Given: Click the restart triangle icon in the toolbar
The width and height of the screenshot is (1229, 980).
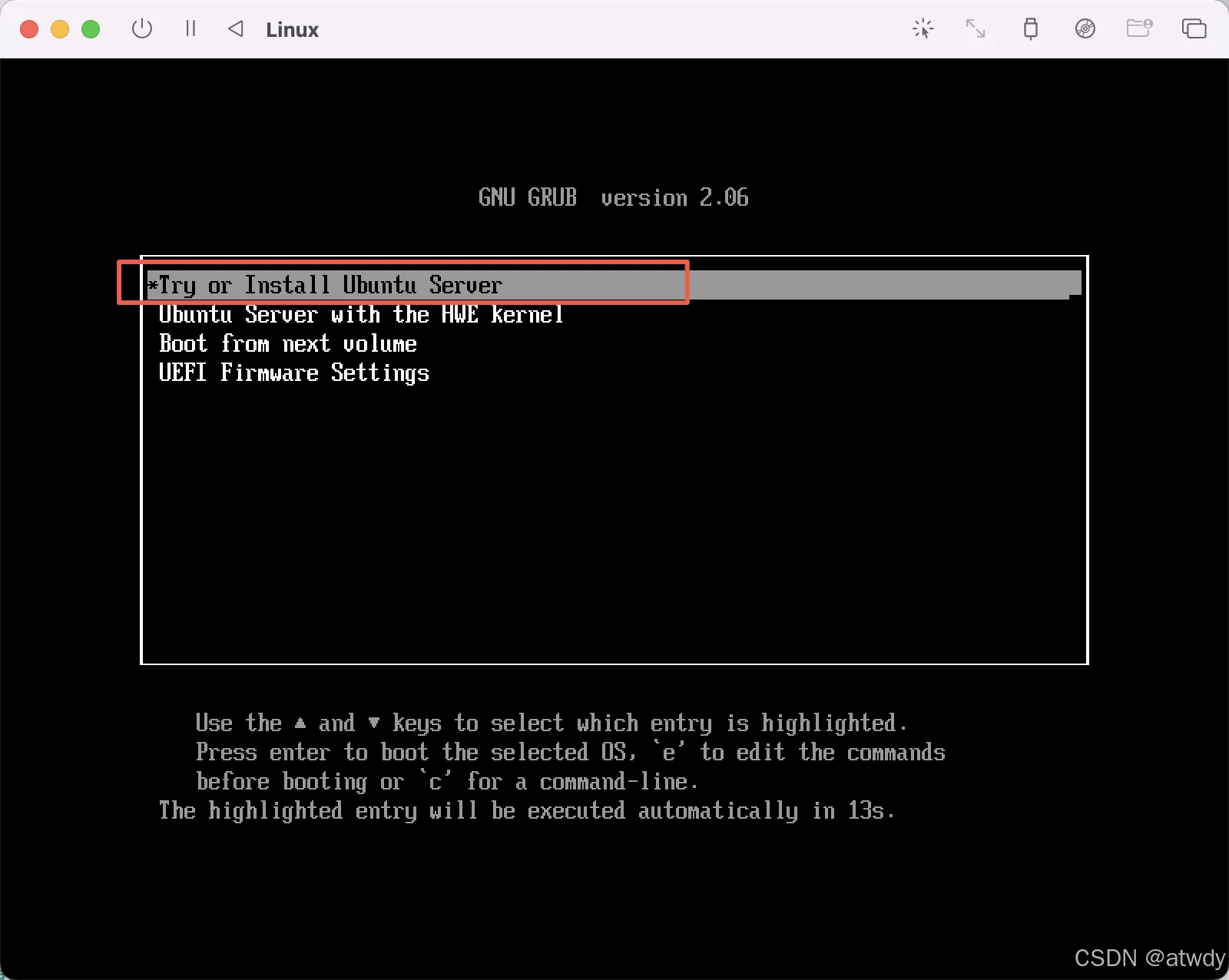Looking at the screenshot, I should coord(236,29).
